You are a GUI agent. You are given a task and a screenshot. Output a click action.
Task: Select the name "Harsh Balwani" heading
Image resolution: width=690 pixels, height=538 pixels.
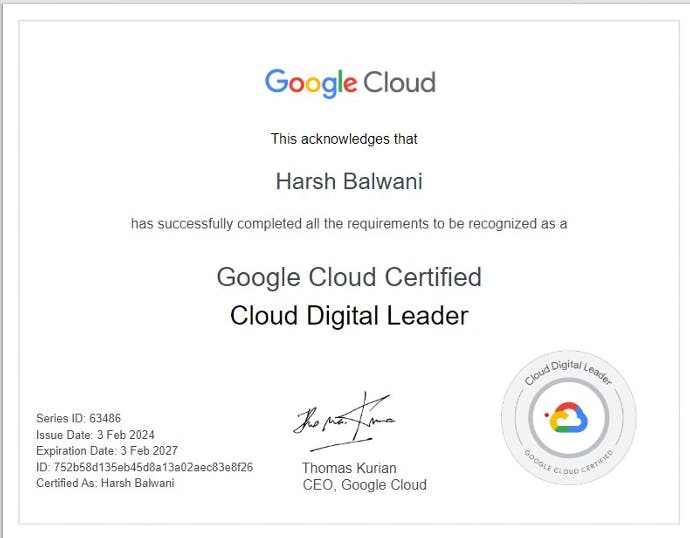click(x=349, y=181)
